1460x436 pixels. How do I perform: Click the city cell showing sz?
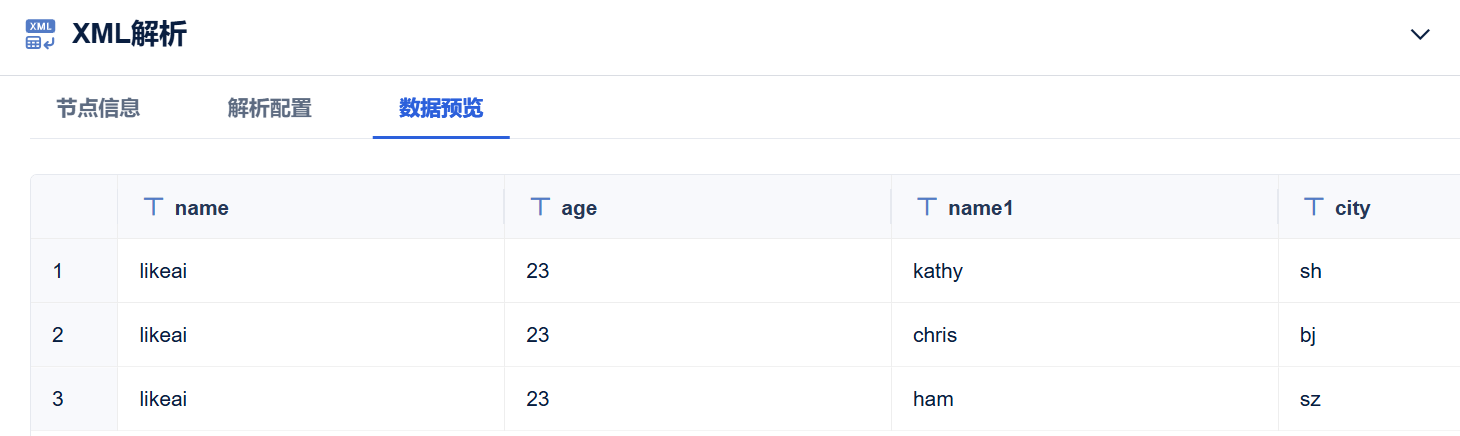click(1369, 399)
